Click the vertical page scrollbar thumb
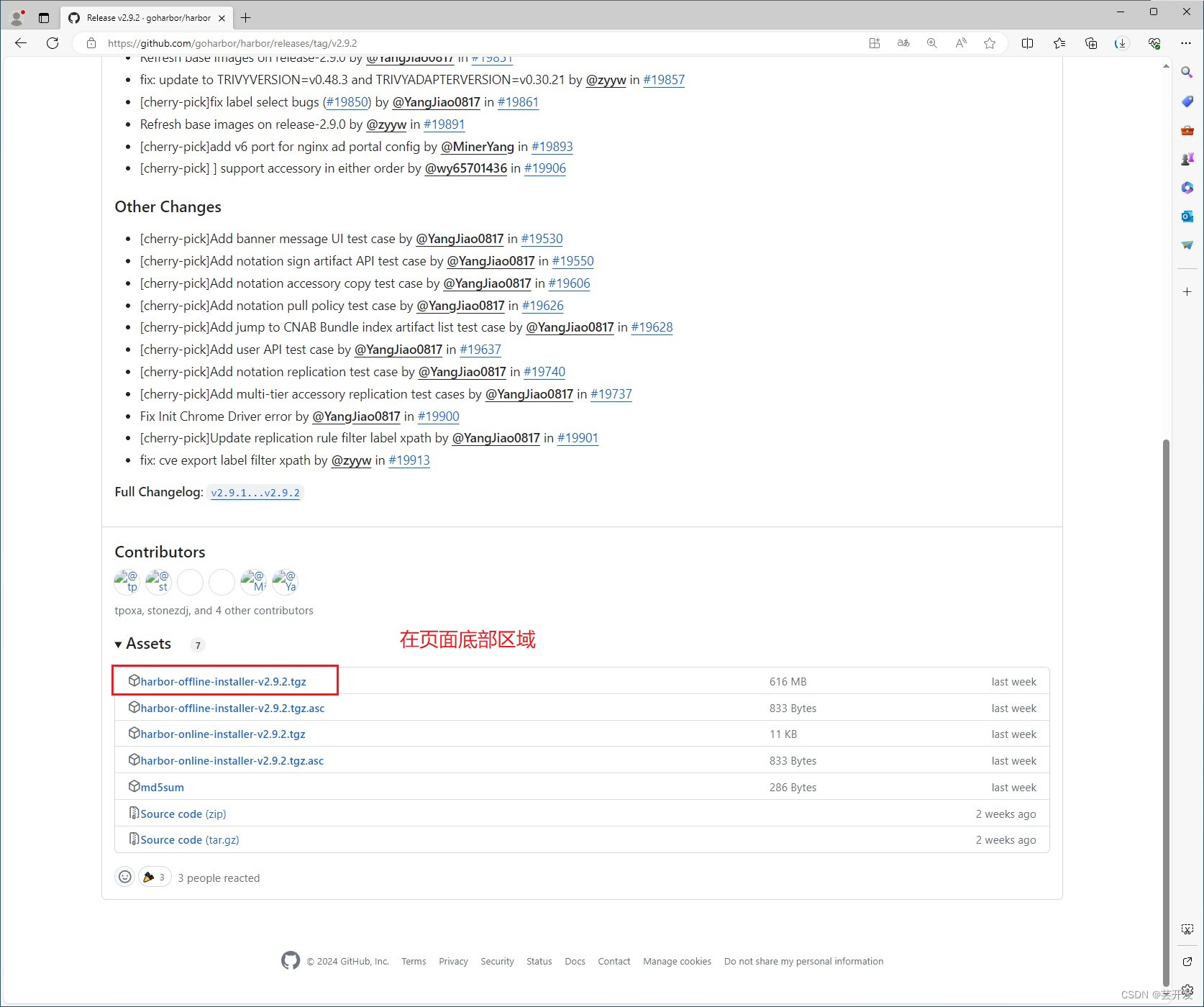Image resolution: width=1204 pixels, height=1007 pixels. pyautogui.click(x=1166, y=712)
